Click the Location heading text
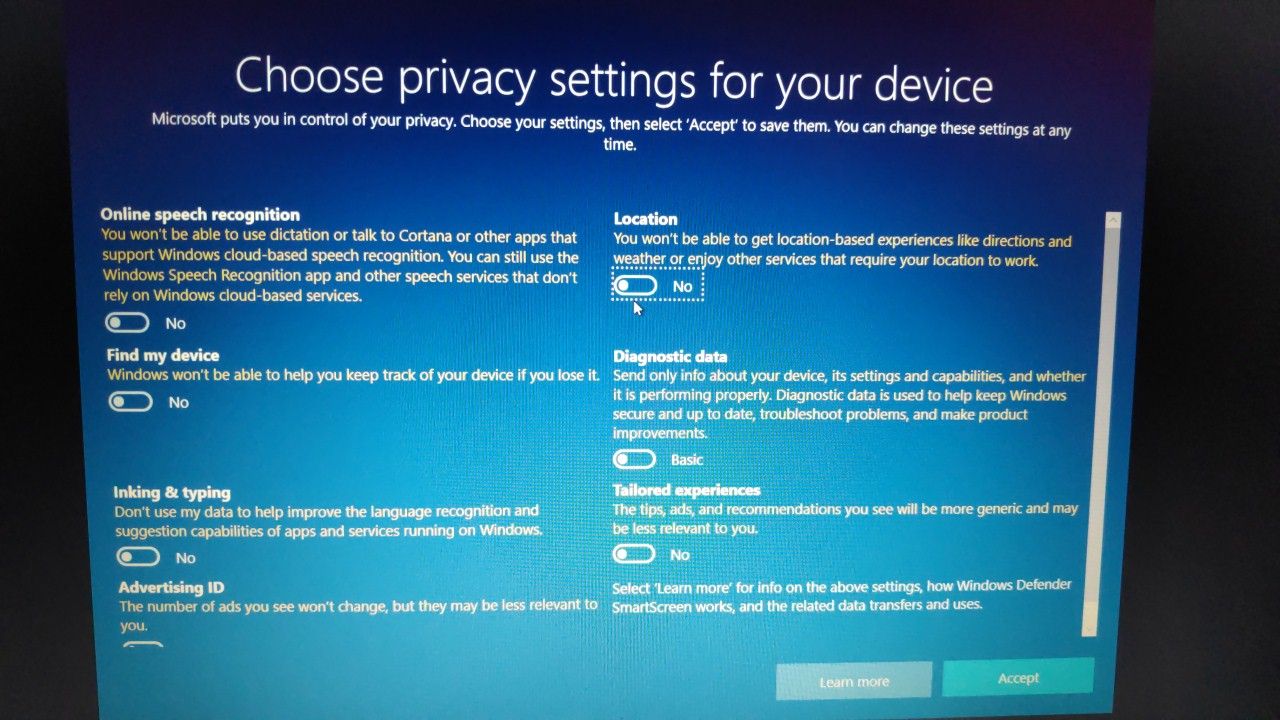Image resolution: width=1280 pixels, height=720 pixels. [x=645, y=218]
